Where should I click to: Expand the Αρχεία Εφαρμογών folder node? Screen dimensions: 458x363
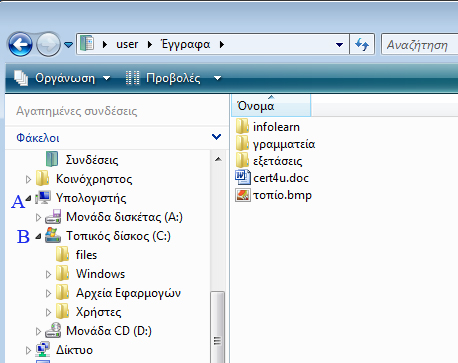(x=48, y=293)
